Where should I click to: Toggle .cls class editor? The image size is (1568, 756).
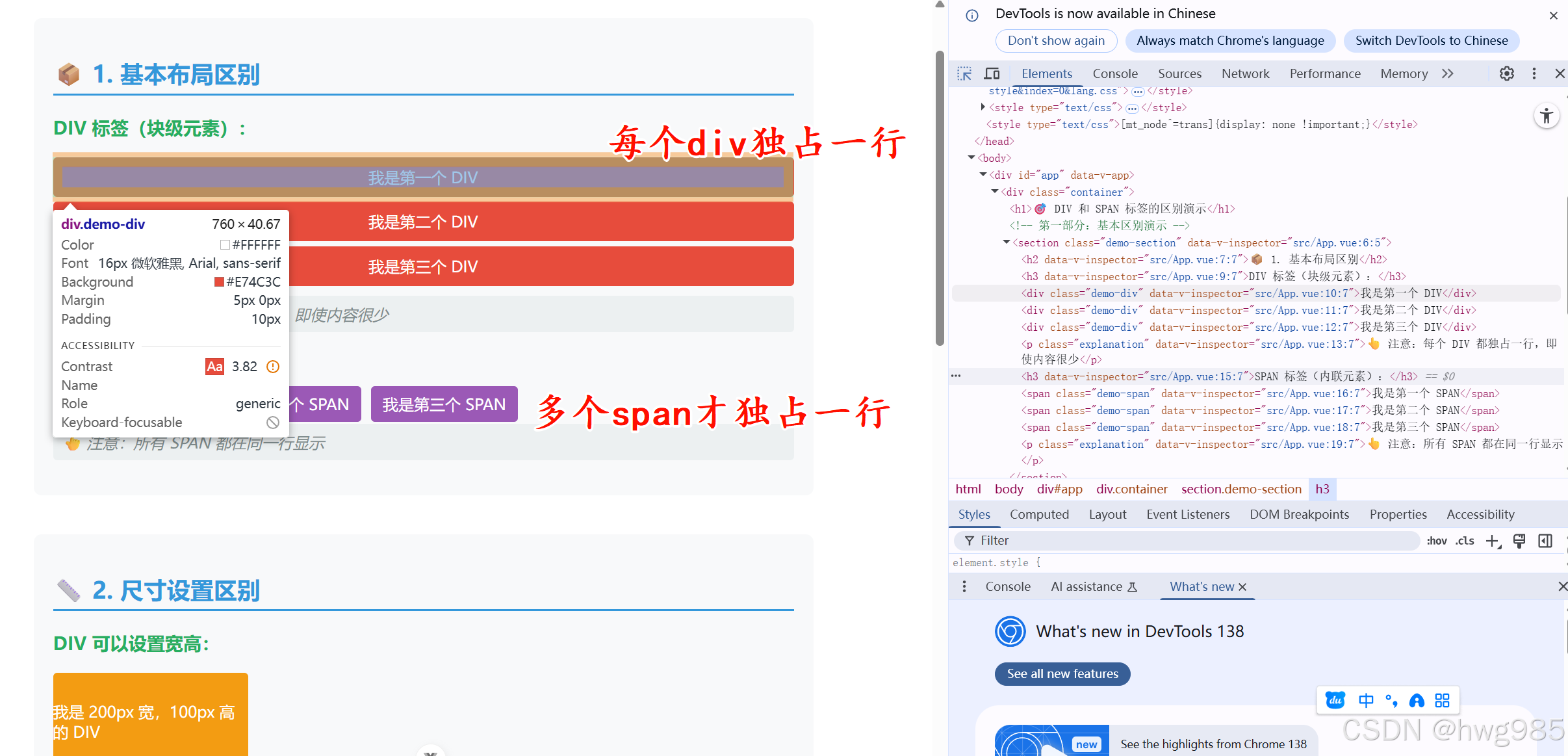pyautogui.click(x=1465, y=541)
